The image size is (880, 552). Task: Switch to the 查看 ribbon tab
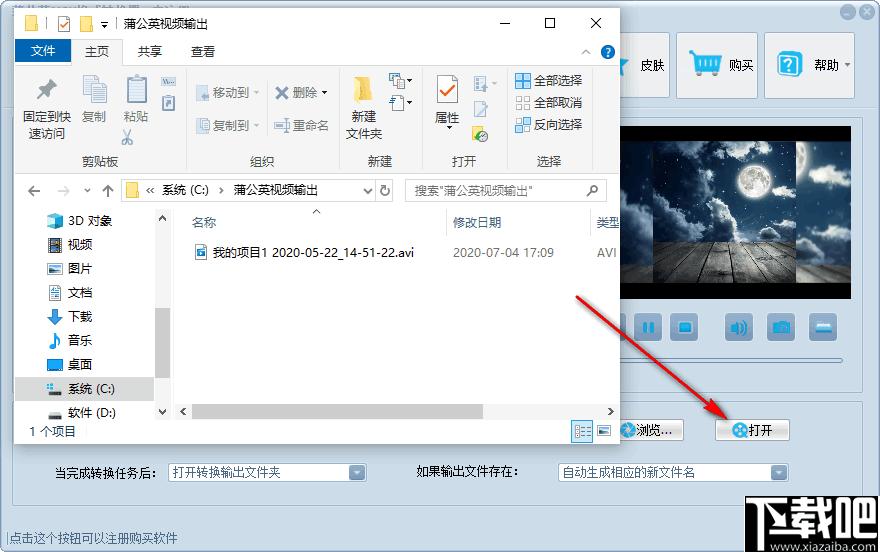point(203,52)
